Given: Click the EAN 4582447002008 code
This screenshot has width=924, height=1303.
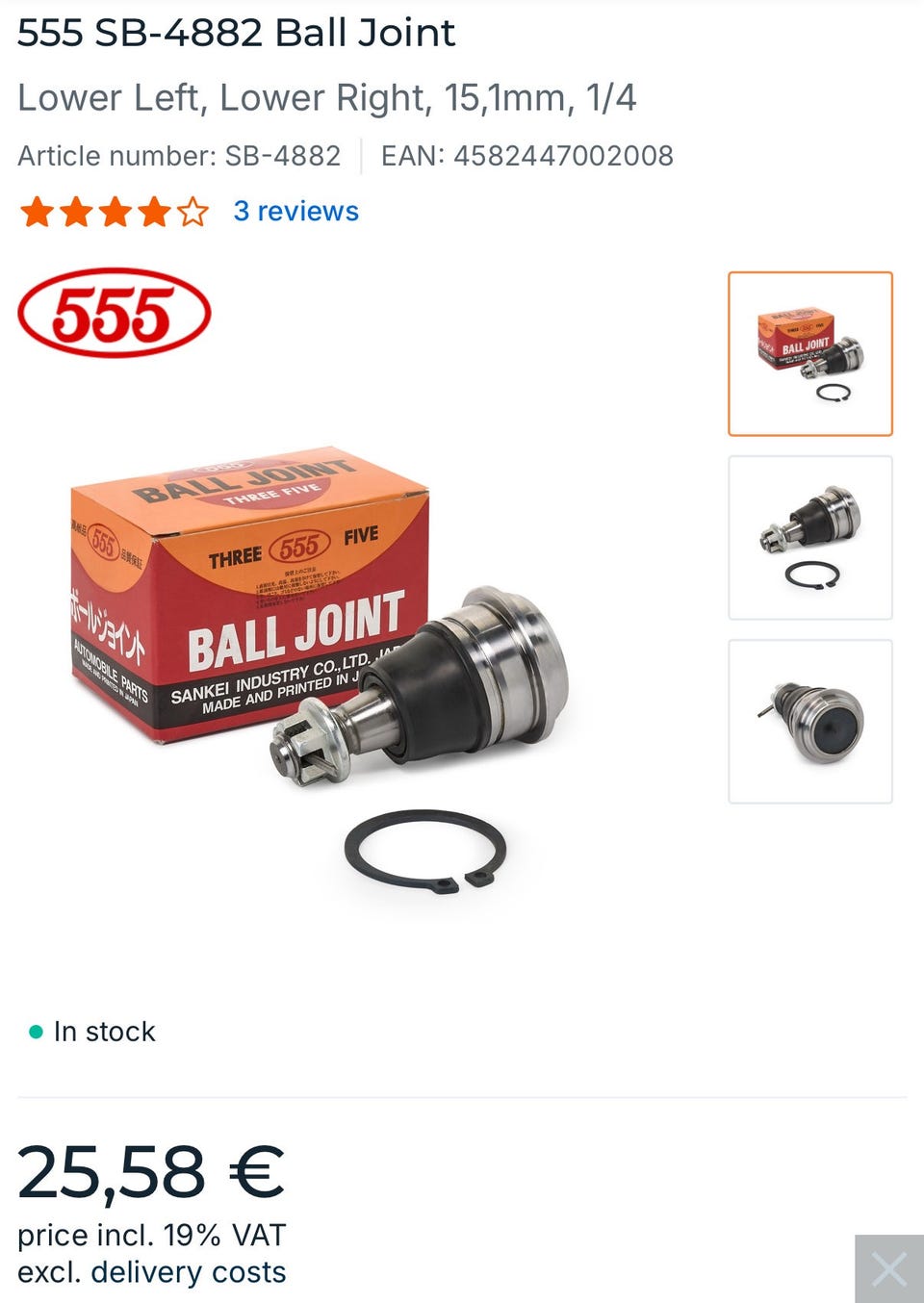Looking at the screenshot, I should (x=527, y=156).
